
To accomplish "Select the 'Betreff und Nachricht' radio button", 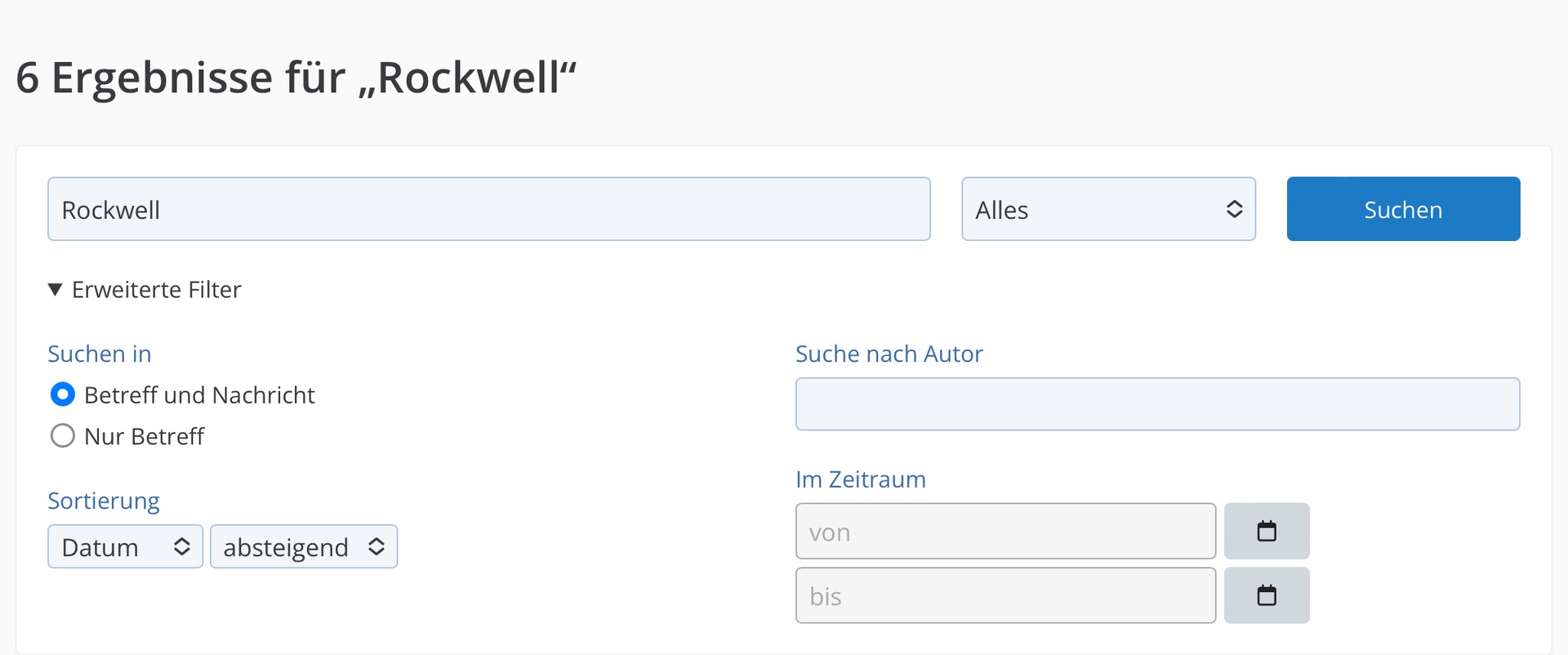I will point(63,394).
